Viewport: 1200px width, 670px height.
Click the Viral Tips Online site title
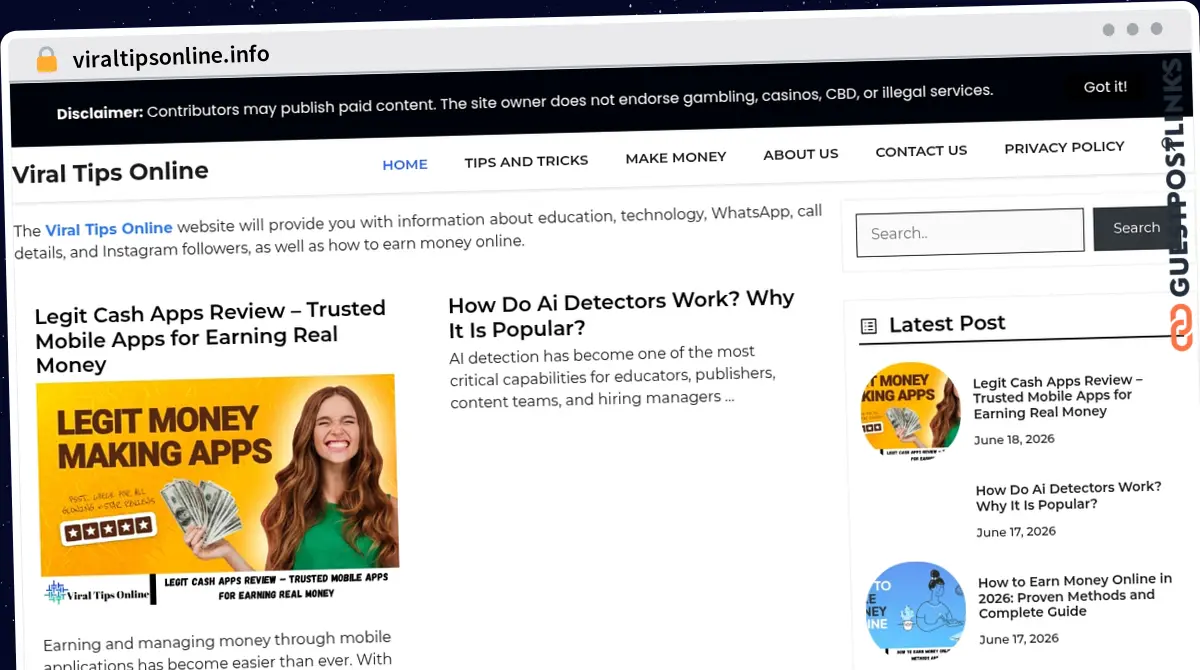110,172
